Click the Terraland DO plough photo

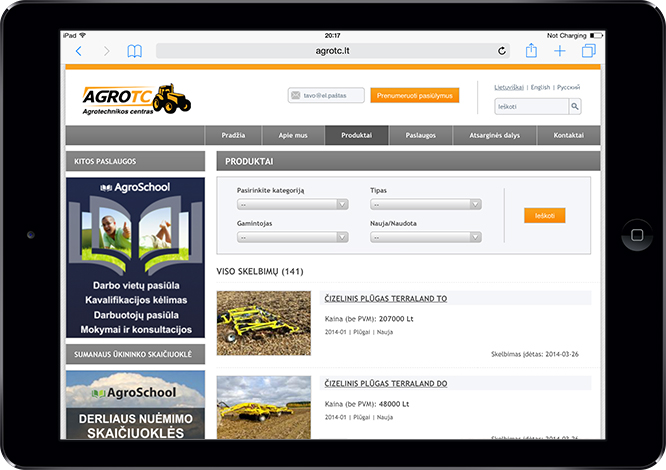point(264,407)
